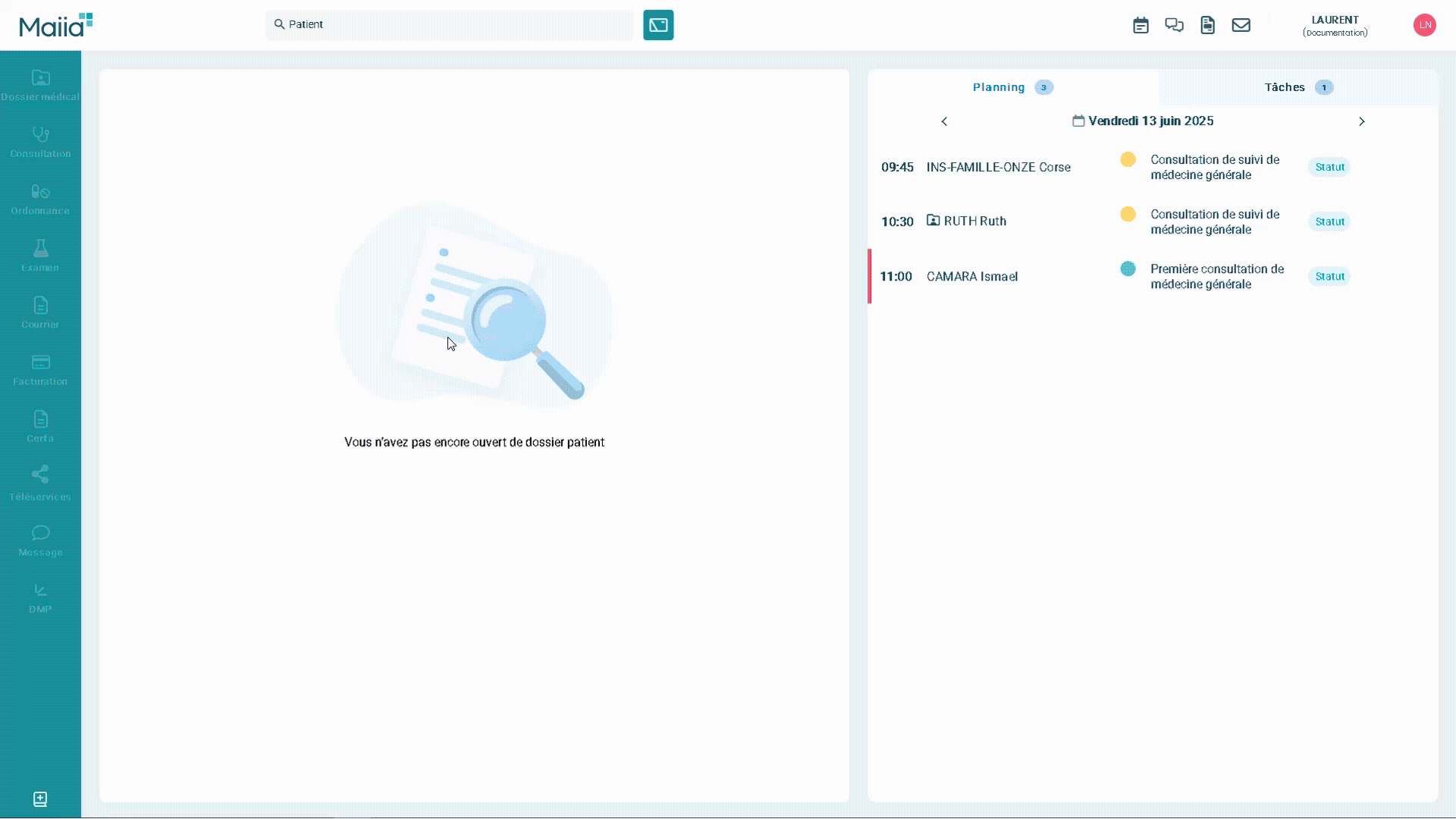1456x819 pixels.
Task: Open the Téléservices panel
Action: pos(39,484)
